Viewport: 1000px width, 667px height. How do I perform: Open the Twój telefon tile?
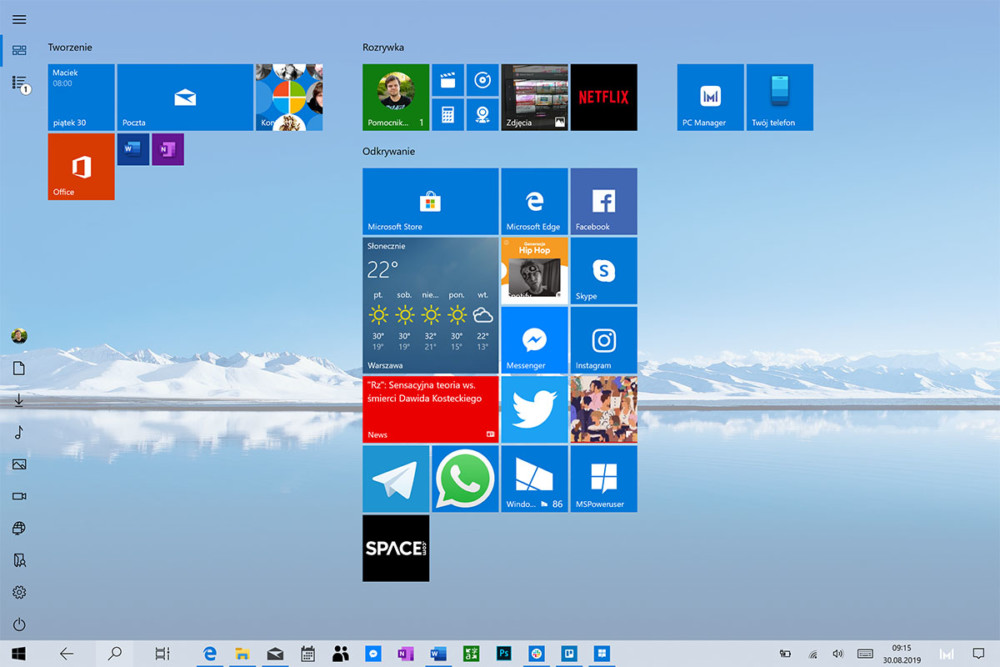coord(780,97)
